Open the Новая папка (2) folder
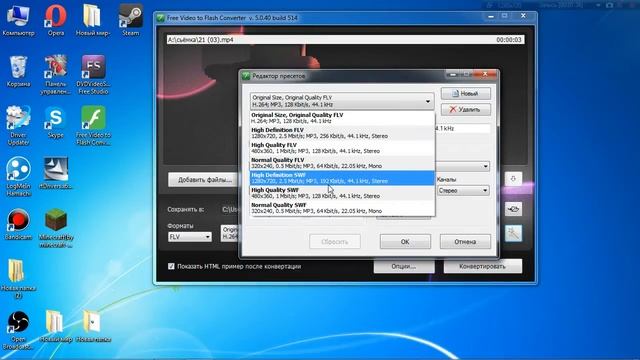This screenshot has width=640, height=360. pyautogui.click(x=18, y=278)
